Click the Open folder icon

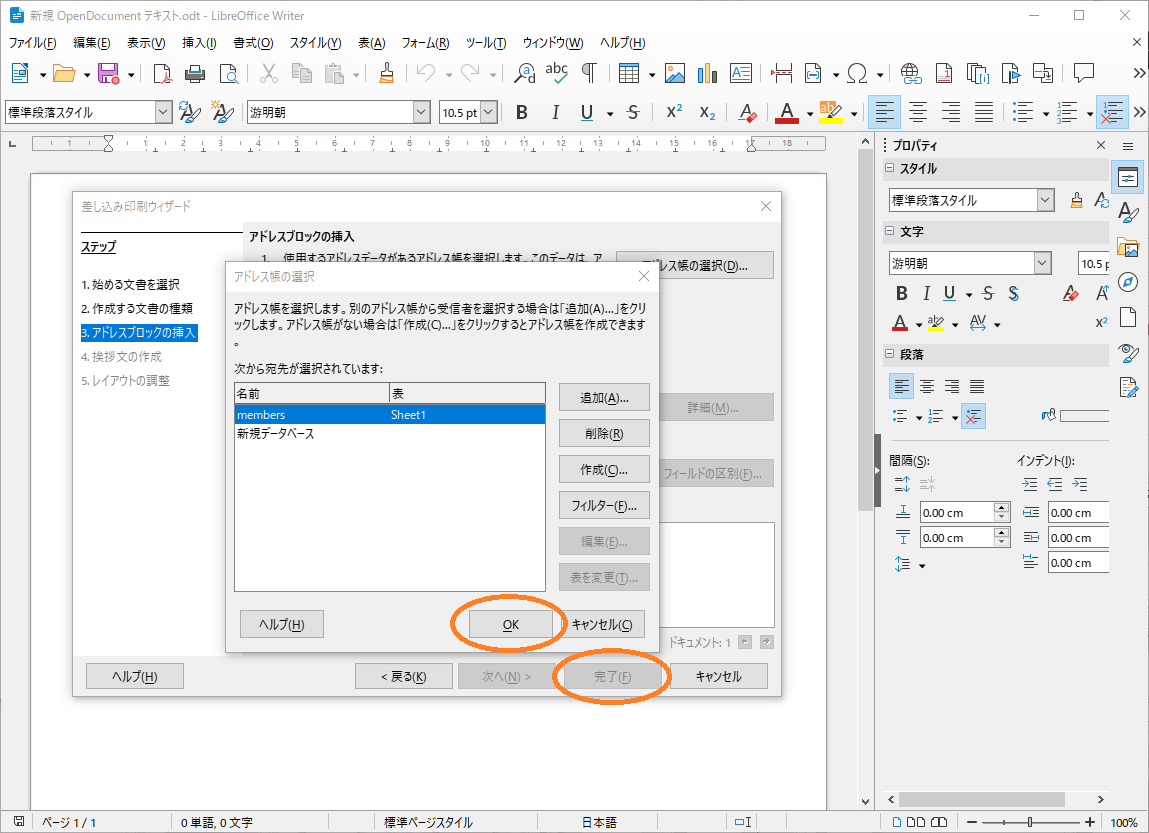(64, 73)
